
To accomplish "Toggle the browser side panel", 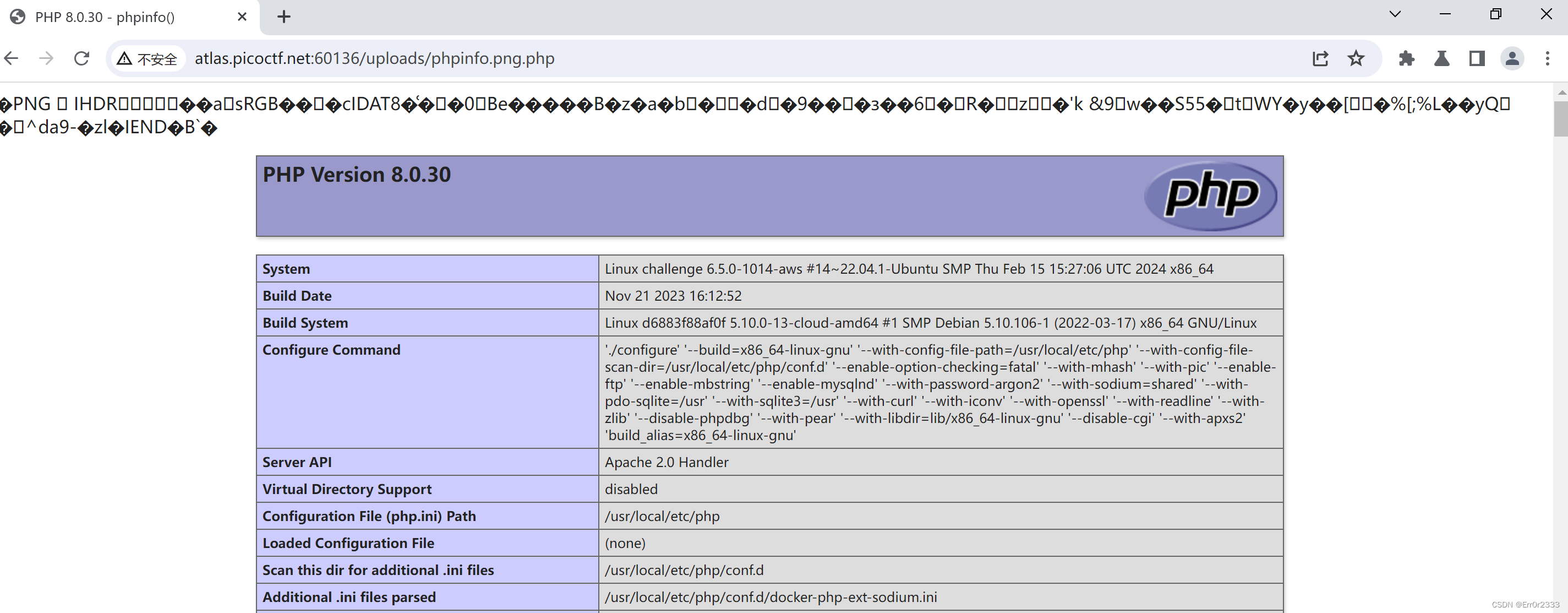I will 1477,58.
